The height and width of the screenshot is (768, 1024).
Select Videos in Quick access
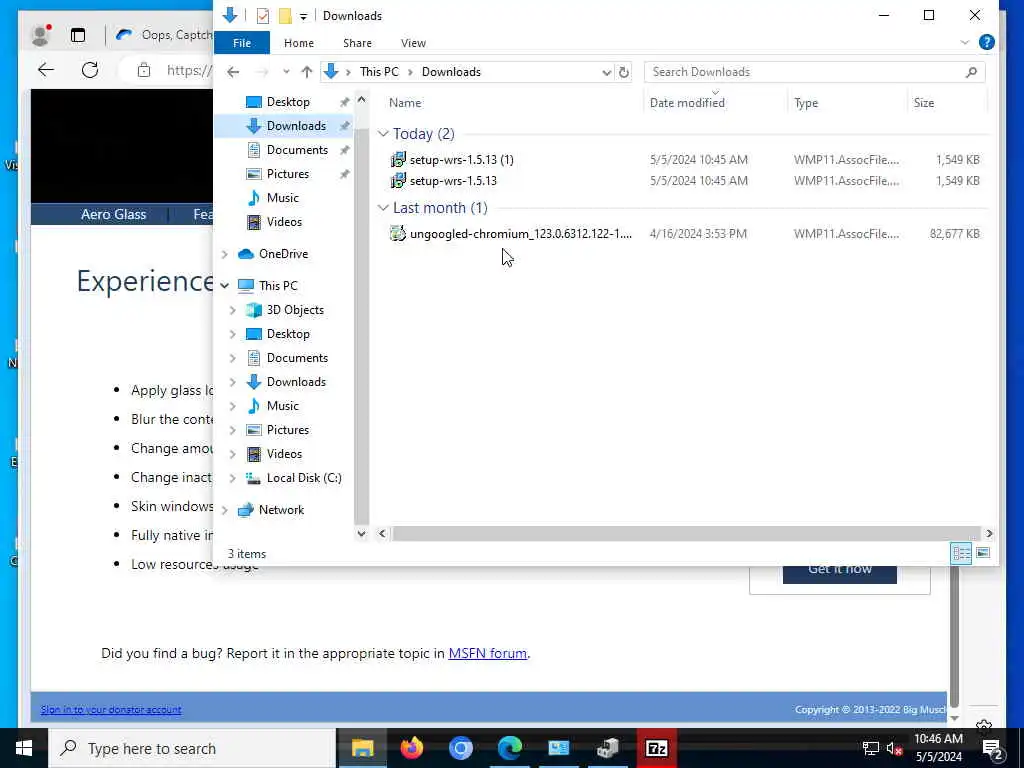[284, 222]
